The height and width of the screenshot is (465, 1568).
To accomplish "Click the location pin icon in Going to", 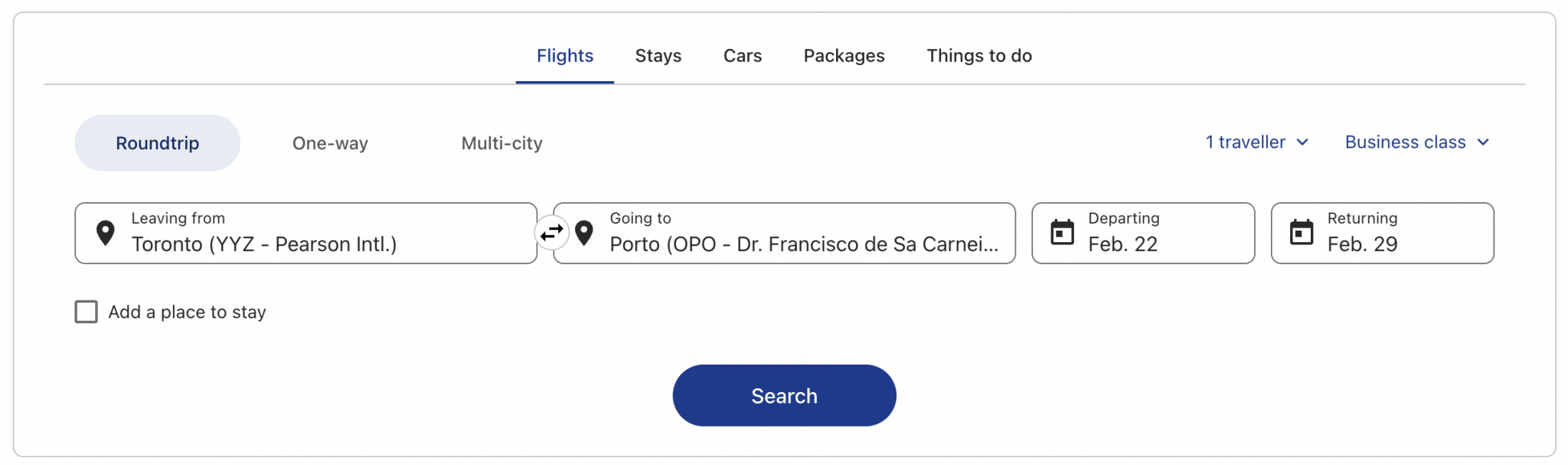I will click(585, 233).
